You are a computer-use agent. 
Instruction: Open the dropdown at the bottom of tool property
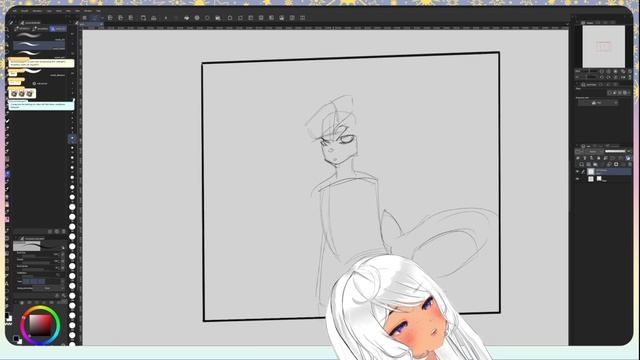click(48, 288)
